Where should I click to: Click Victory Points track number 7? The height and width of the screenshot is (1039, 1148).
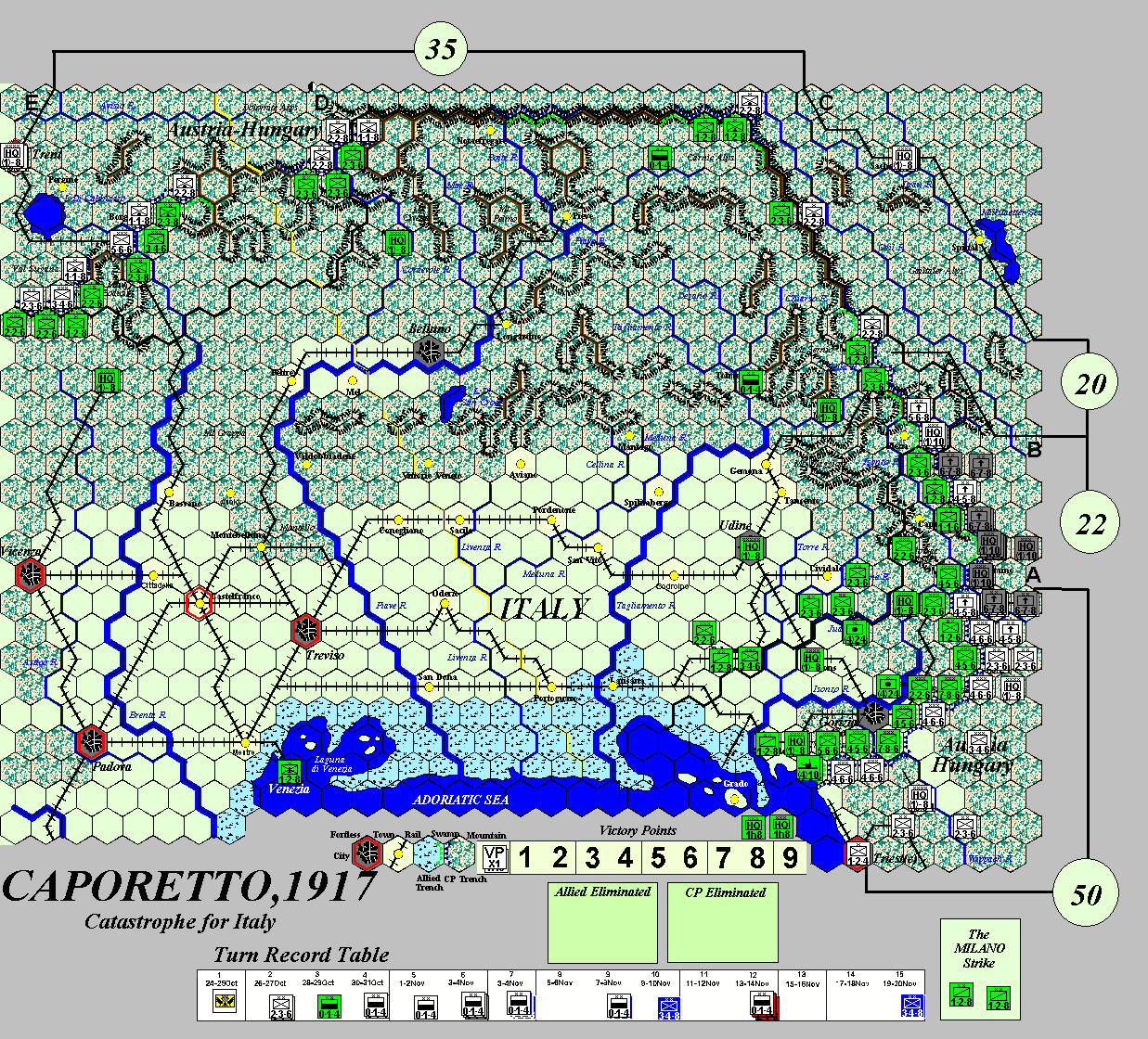724,857
